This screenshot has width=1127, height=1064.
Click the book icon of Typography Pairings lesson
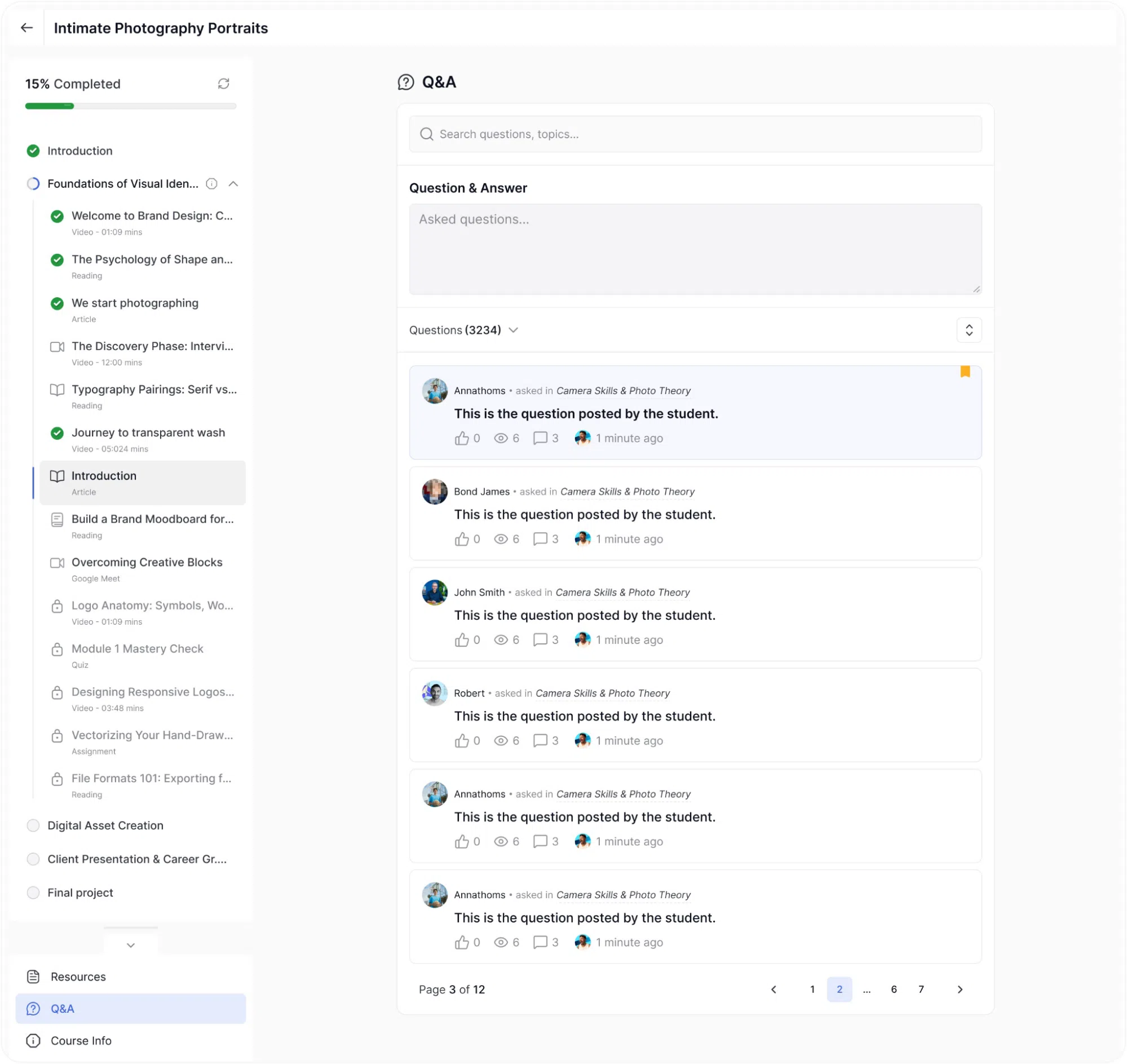pyautogui.click(x=58, y=390)
